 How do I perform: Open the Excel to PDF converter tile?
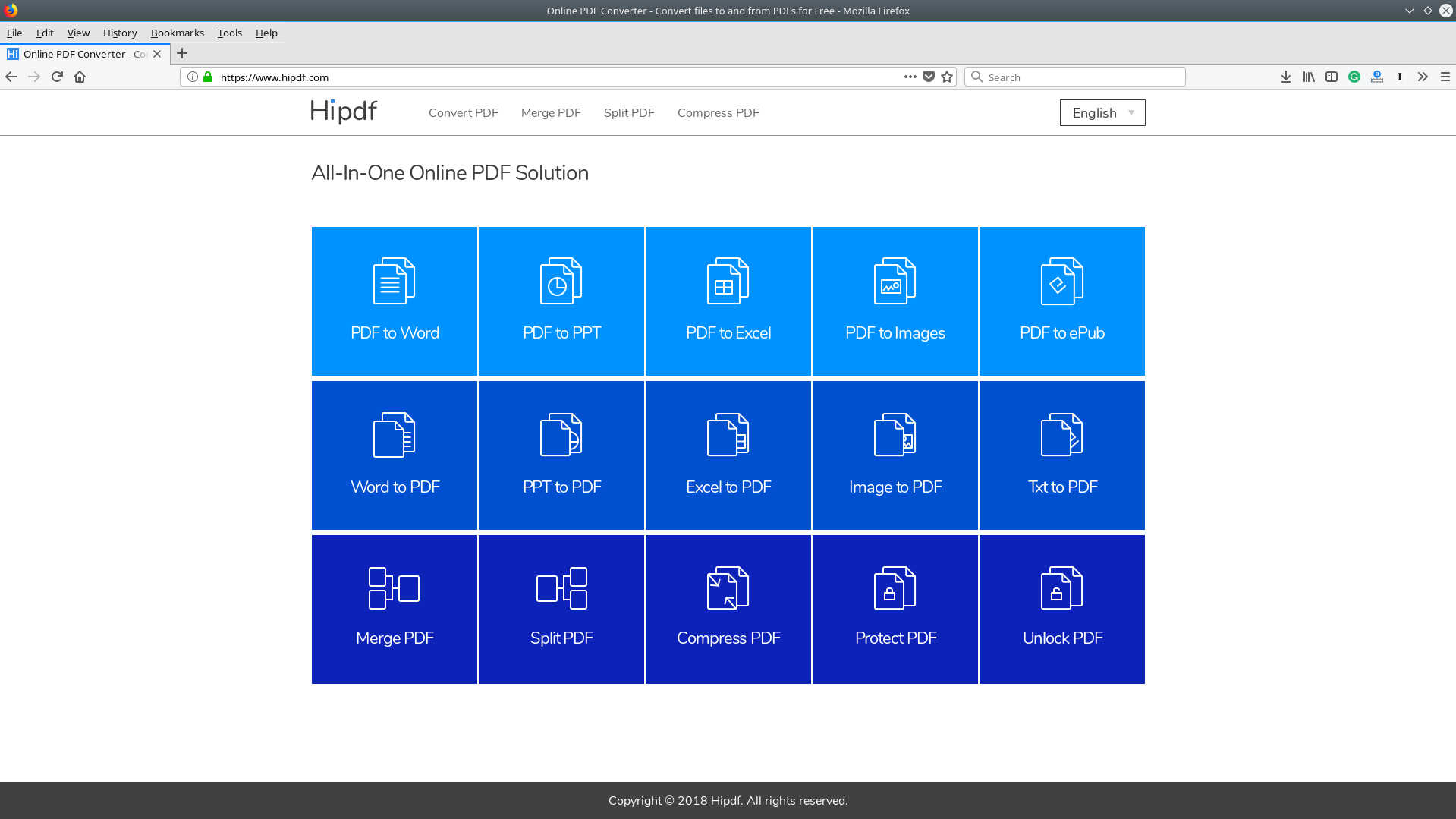(728, 455)
